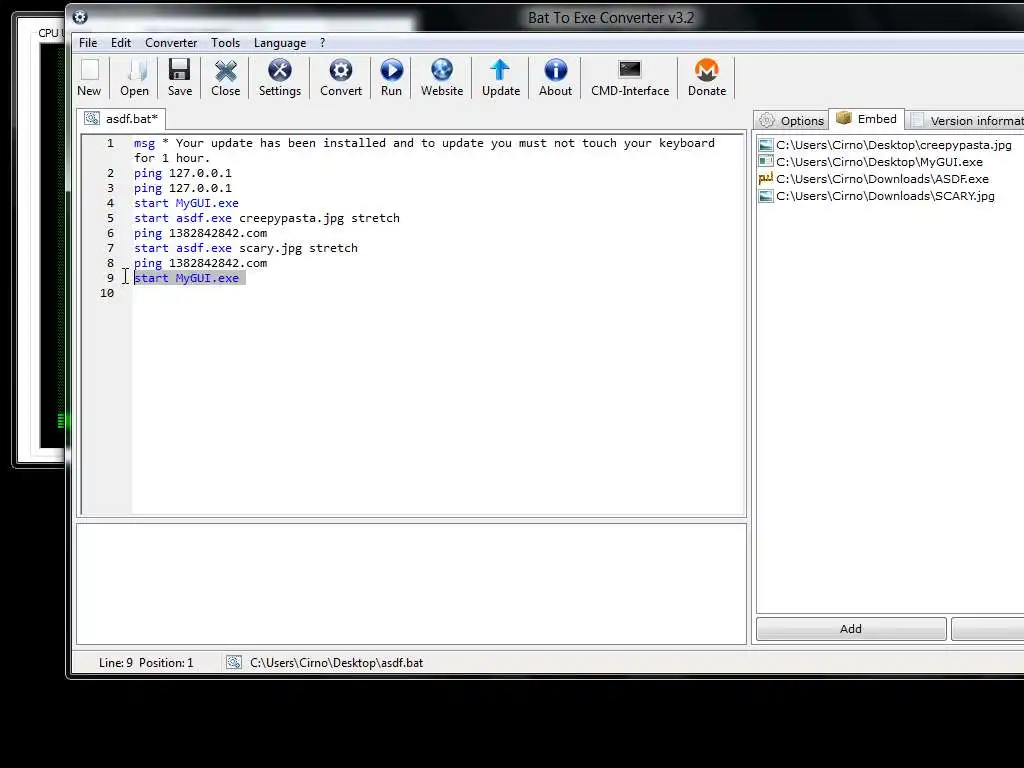The image size is (1024, 768).
Task: Open Settings from the toolbar
Action: click(x=280, y=70)
